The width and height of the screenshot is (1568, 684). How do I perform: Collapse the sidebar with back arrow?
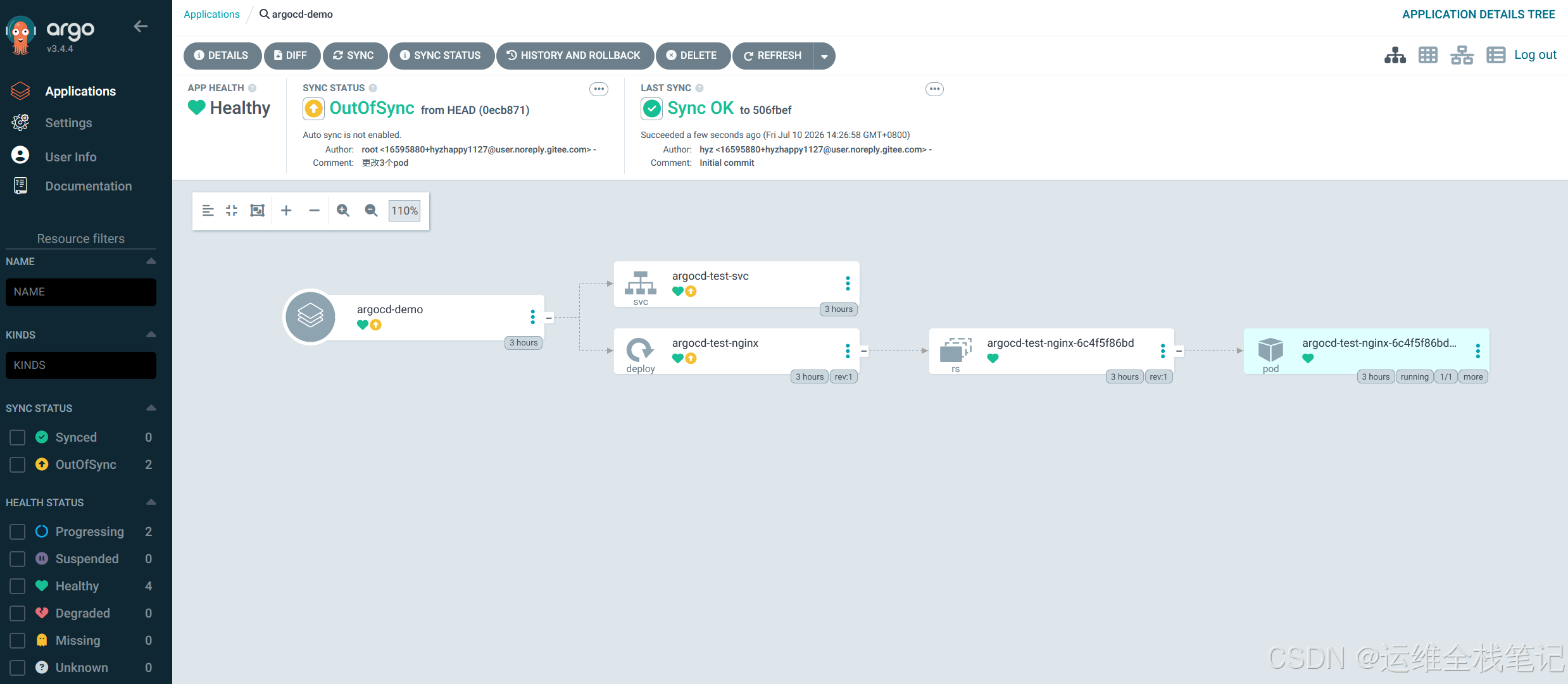point(141,27)
